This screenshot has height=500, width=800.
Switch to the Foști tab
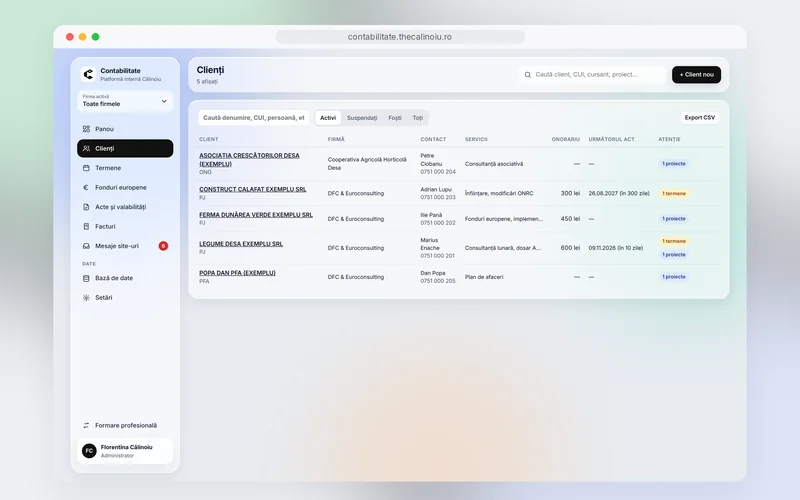395,118
